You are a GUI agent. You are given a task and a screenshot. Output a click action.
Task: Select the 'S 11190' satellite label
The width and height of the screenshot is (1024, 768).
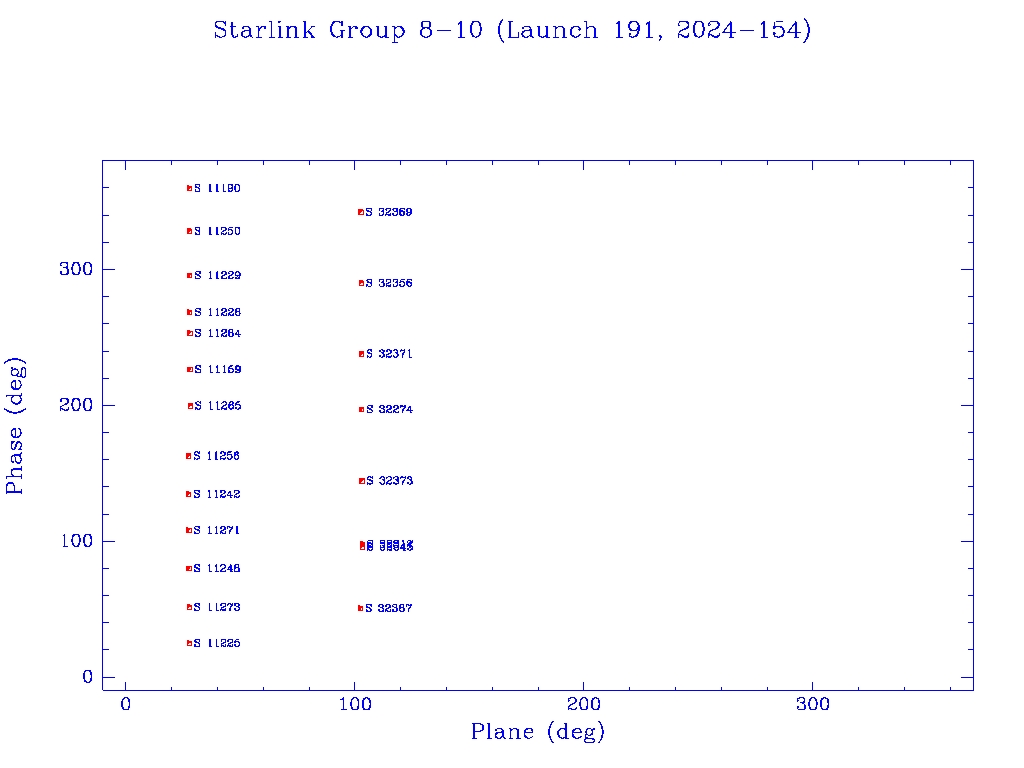[217, 188]
